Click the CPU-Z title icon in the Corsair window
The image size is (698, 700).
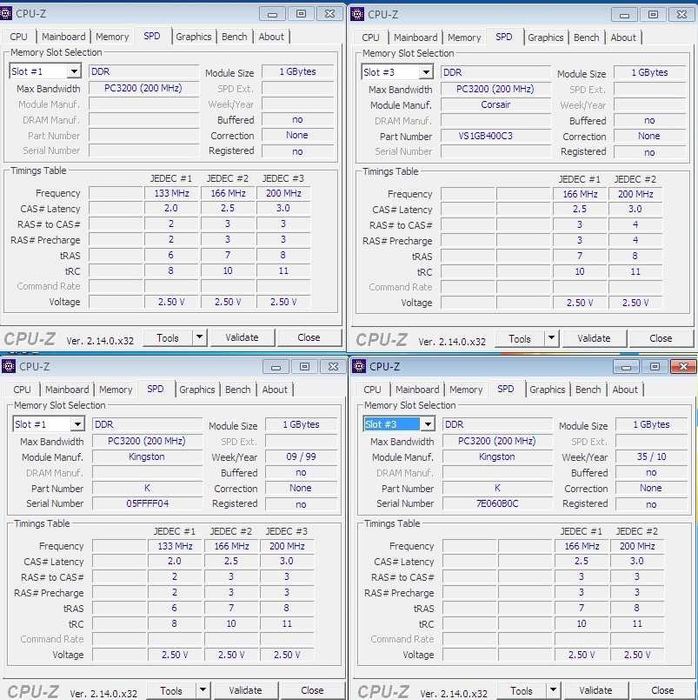[x=357, y=14]
